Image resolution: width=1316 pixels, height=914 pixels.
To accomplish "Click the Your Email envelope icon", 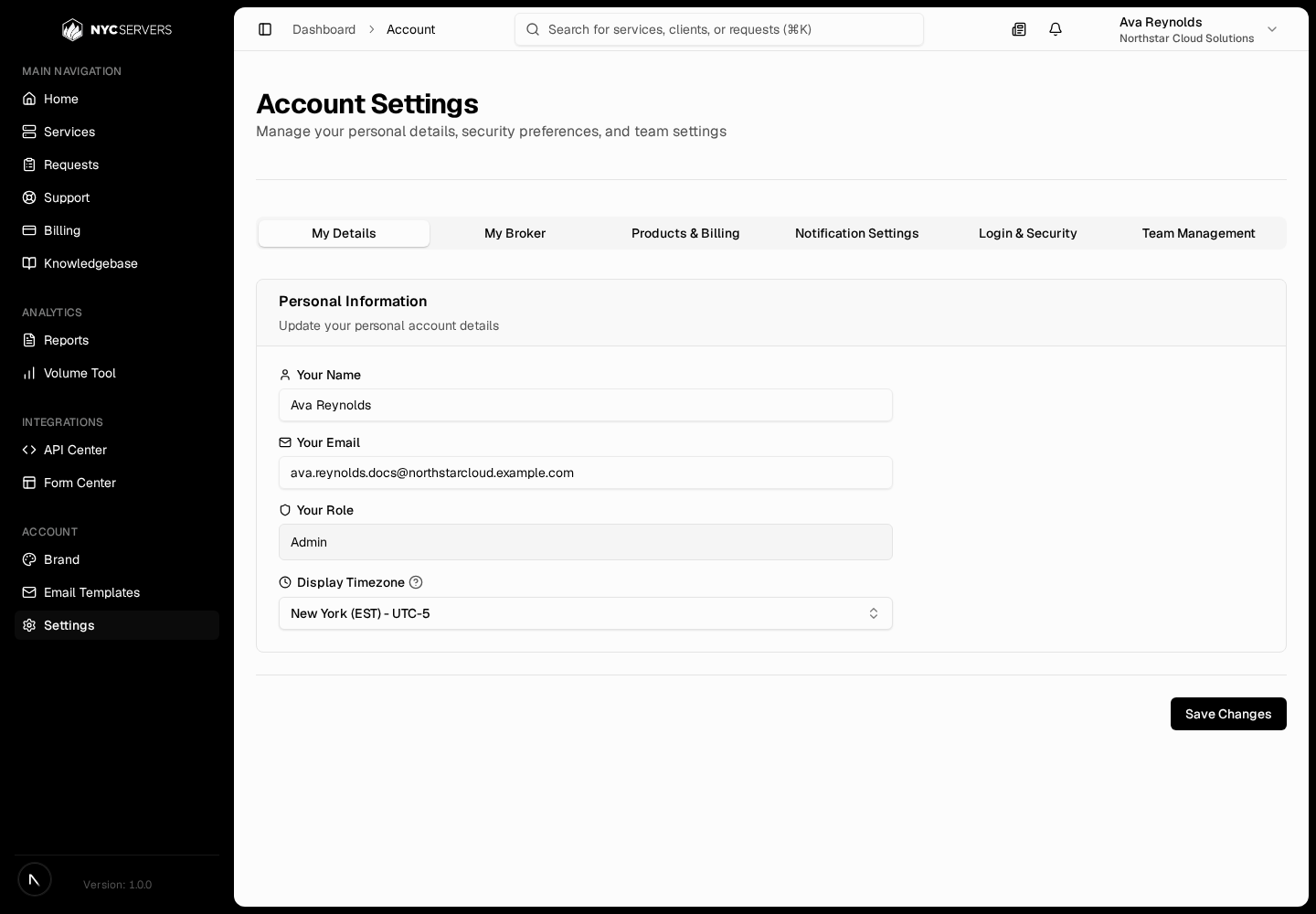I will pos(285,442).
